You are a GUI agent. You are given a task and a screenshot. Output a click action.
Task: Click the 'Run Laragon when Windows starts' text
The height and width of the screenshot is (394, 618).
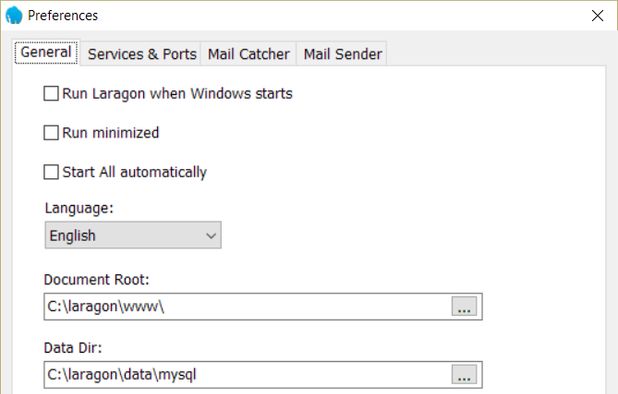click(177, 94)
